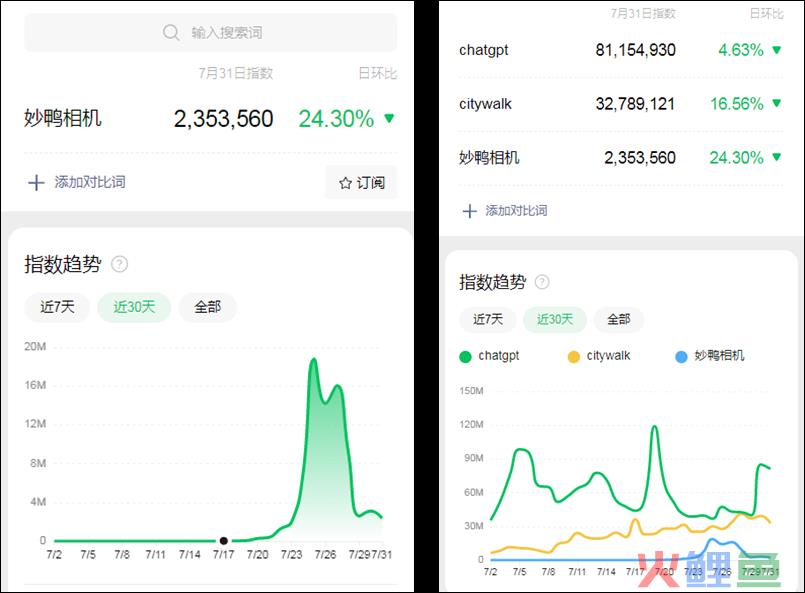This screenshot has width=805, height=593.
Task: Click the 150M axis label in right chart
Action: [471, 391]
